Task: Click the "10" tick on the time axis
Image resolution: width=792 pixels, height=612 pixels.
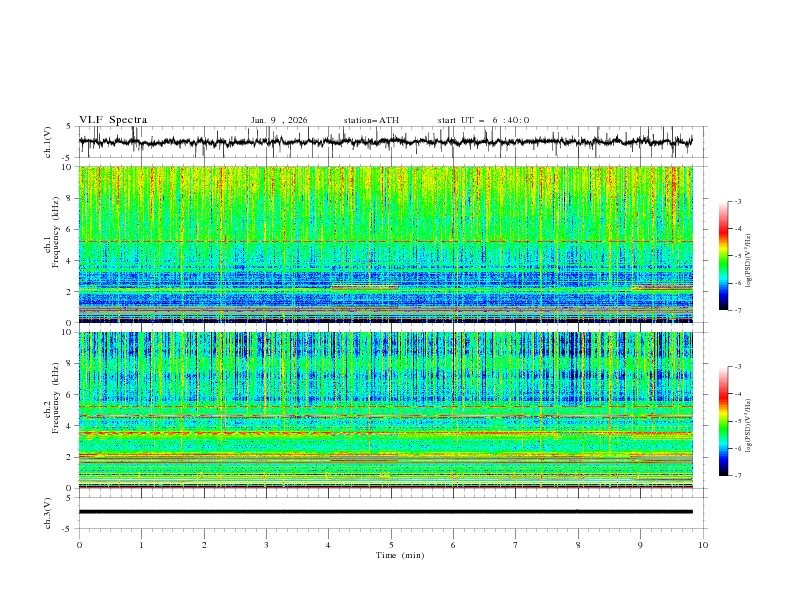Action: click(703, 545)
